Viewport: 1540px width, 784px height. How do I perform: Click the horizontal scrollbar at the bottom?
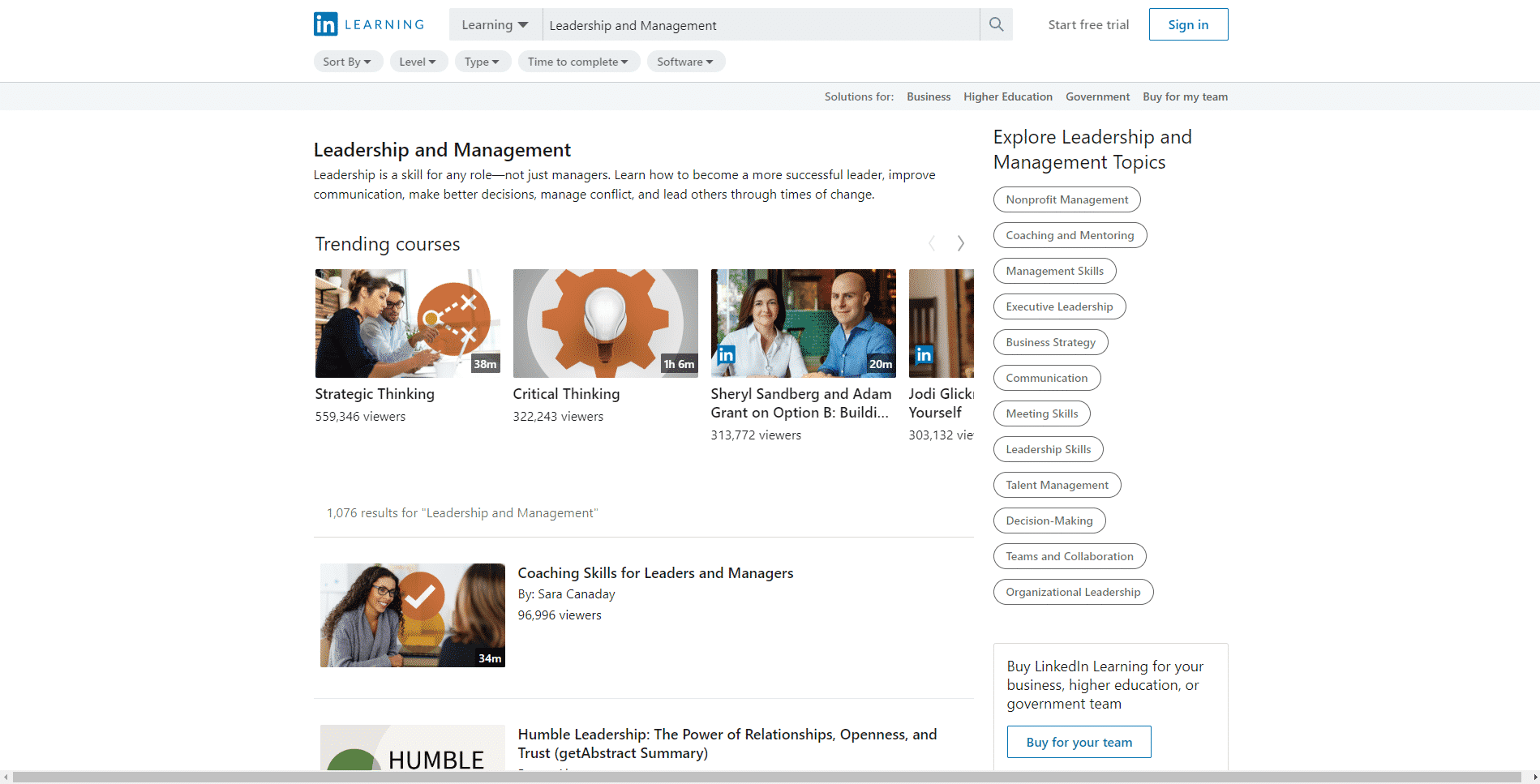[x=769, y=778]
